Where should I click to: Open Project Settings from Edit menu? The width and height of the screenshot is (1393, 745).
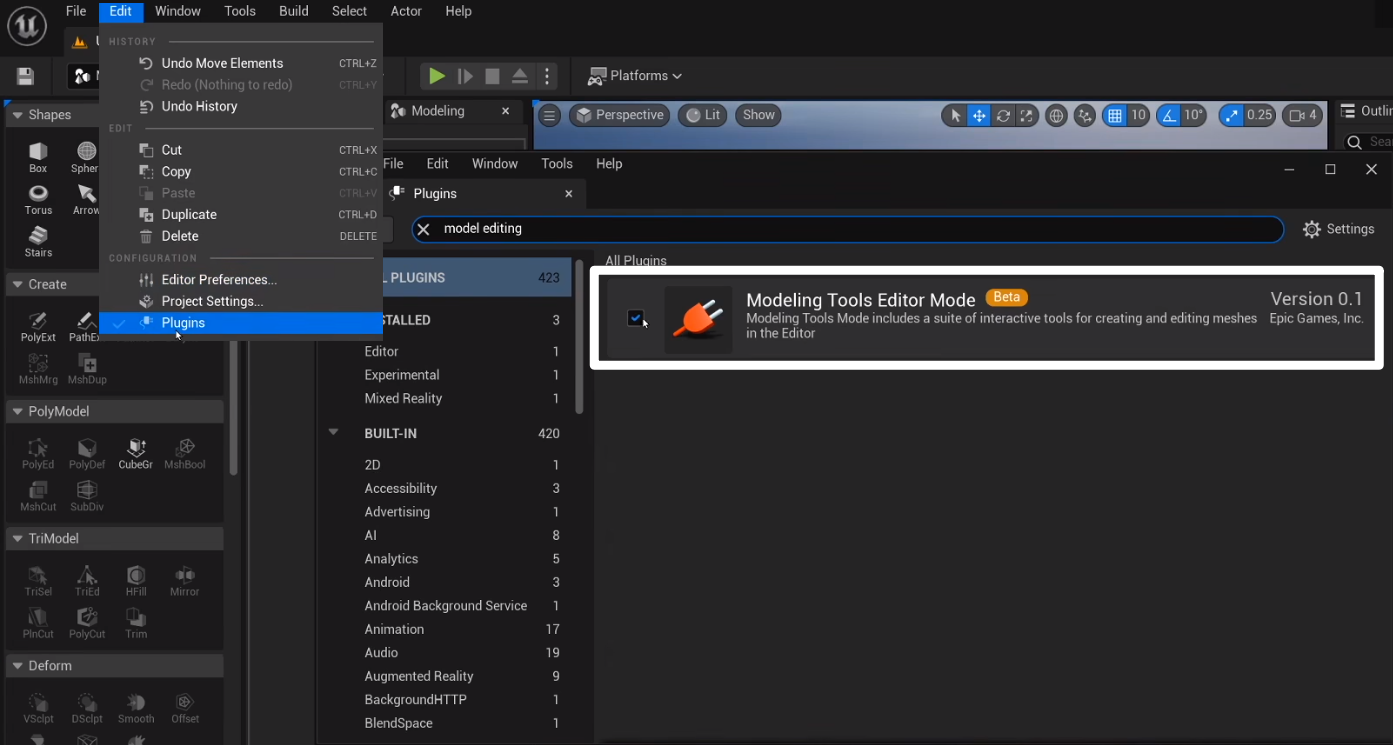[241, 301]
